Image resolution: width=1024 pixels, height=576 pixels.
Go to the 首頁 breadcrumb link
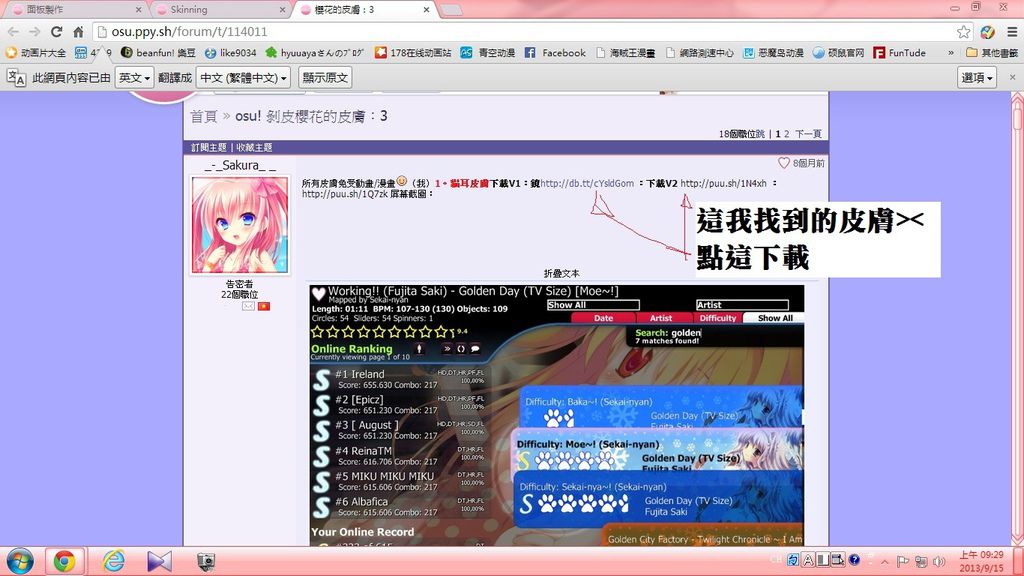coord(203,116)
